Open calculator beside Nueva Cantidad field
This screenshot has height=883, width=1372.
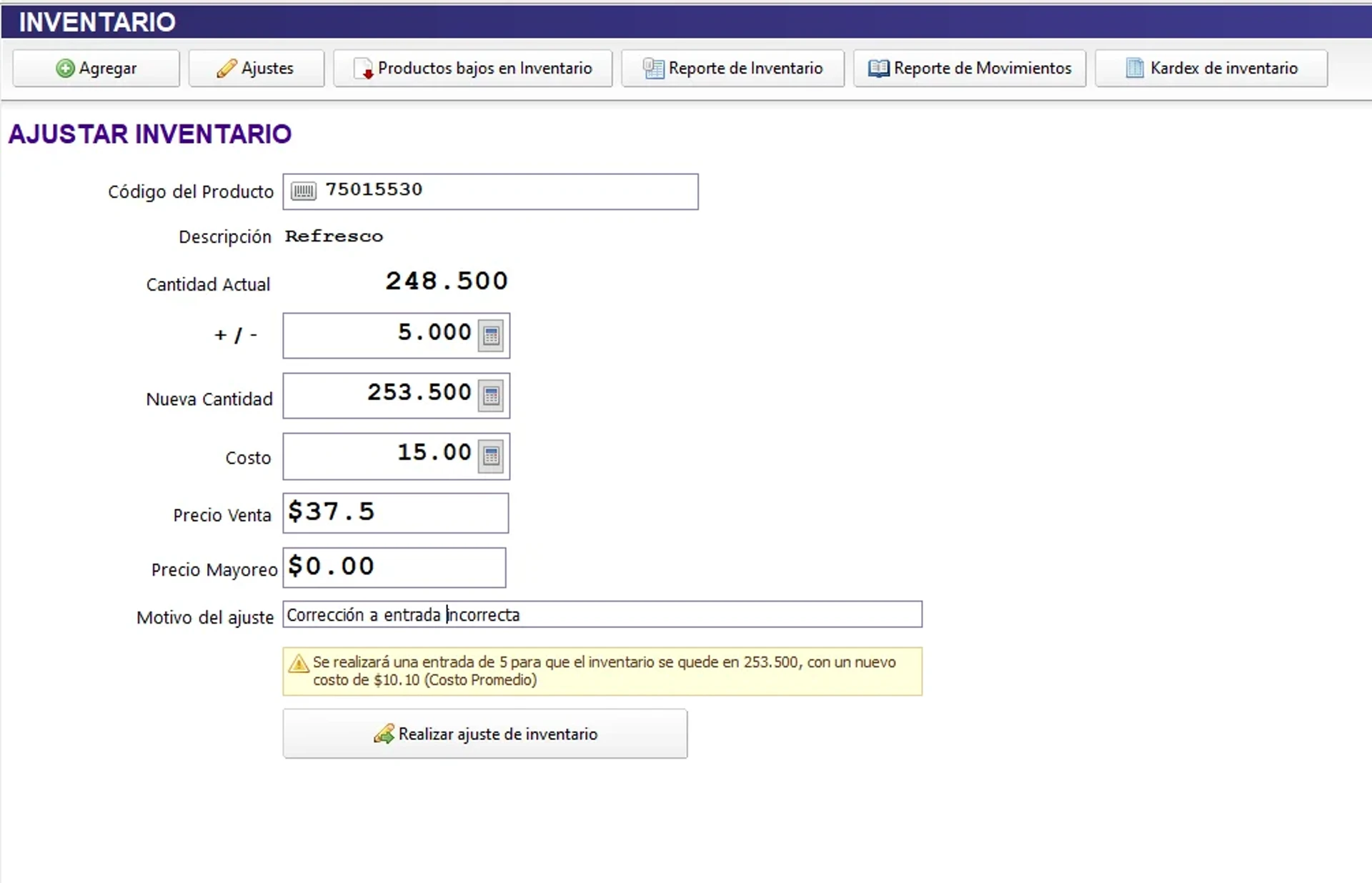pos(492,395)
